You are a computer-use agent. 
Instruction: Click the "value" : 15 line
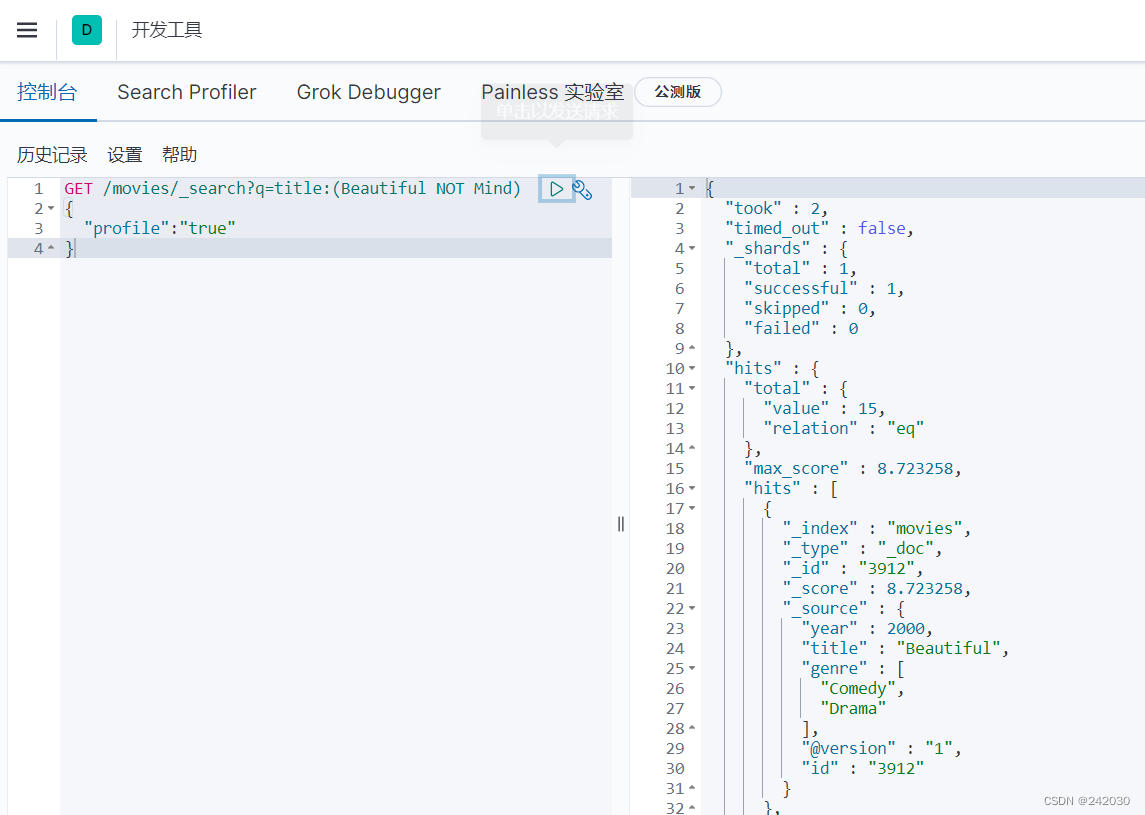tap(824, 408)
